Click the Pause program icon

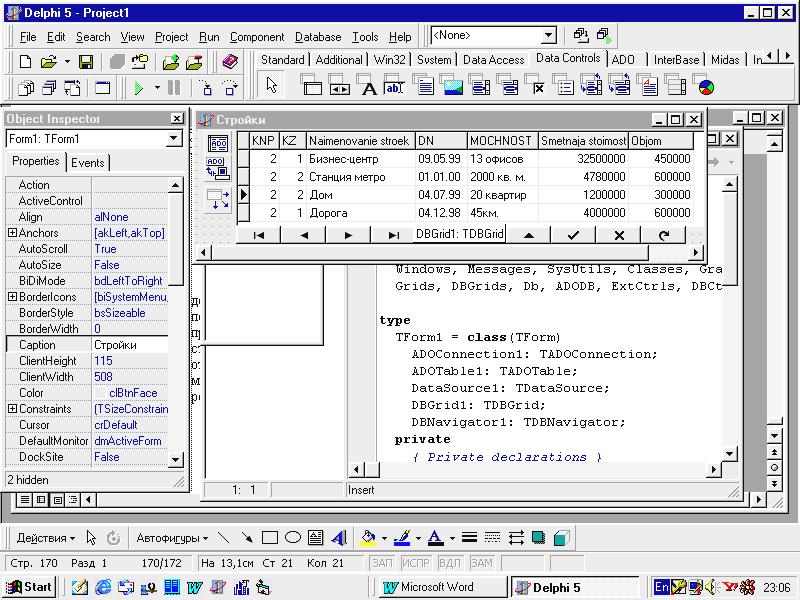pyautogui.click(x=174, y=88)
